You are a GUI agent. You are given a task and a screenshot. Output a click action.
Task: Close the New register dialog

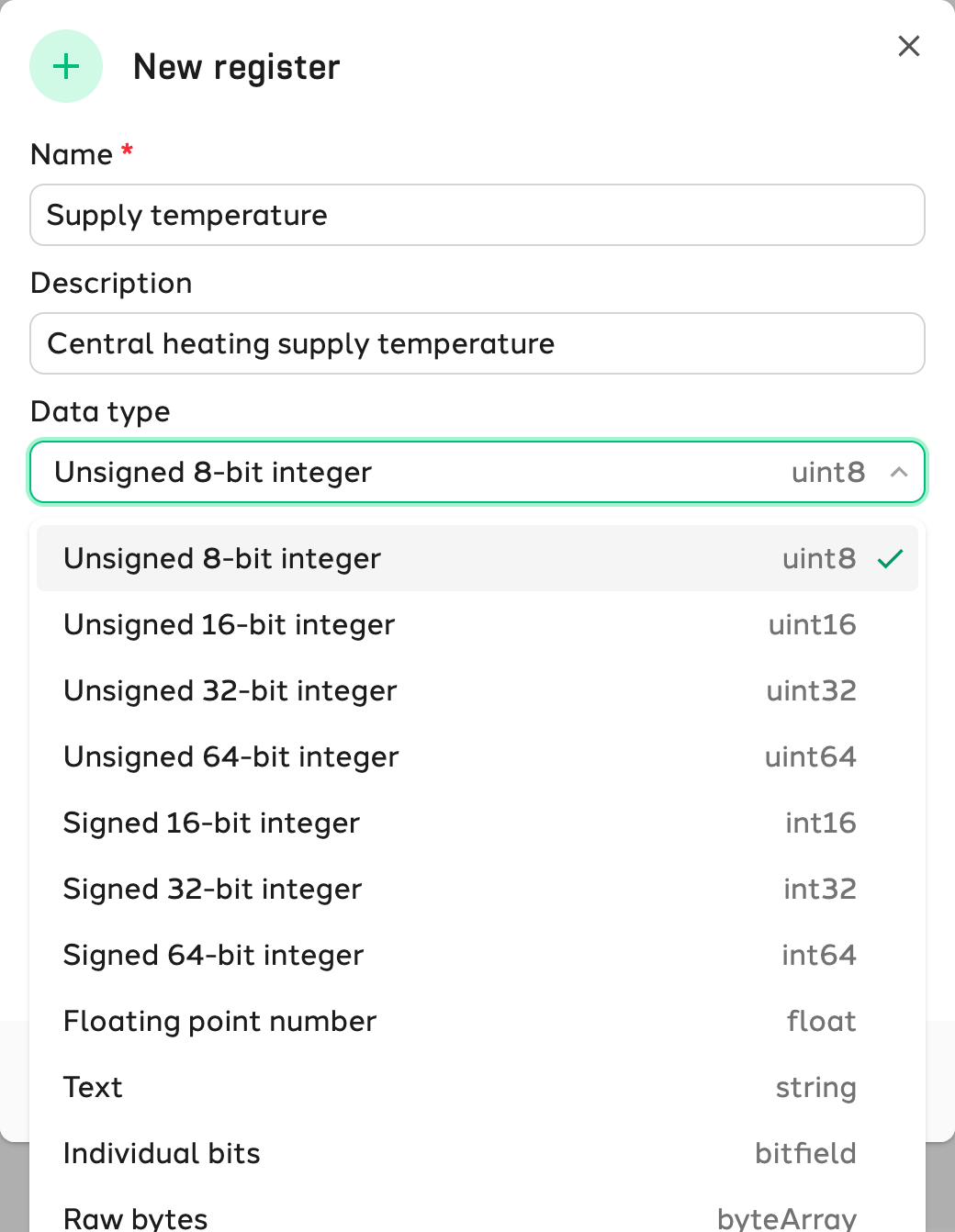[908, 46]
